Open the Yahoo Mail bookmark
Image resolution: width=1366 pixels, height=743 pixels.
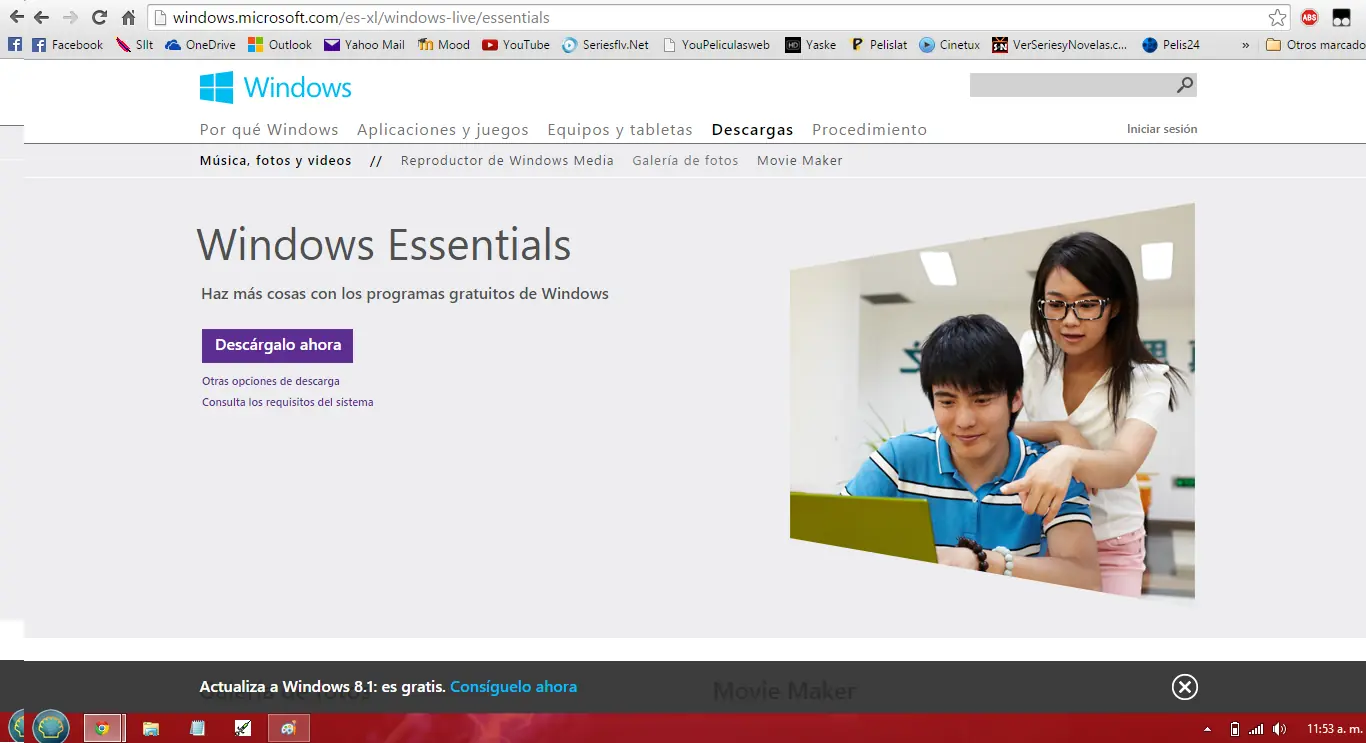[x=365, y=45]
